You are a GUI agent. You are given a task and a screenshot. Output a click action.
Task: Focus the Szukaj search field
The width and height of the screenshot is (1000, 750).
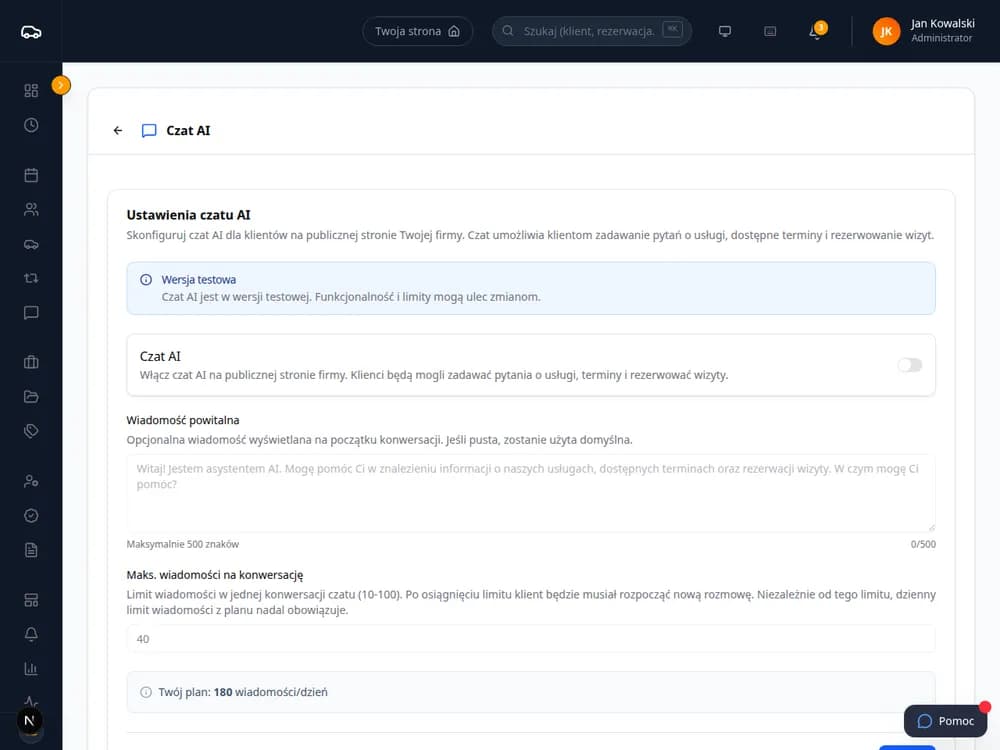tap(592, 31)
